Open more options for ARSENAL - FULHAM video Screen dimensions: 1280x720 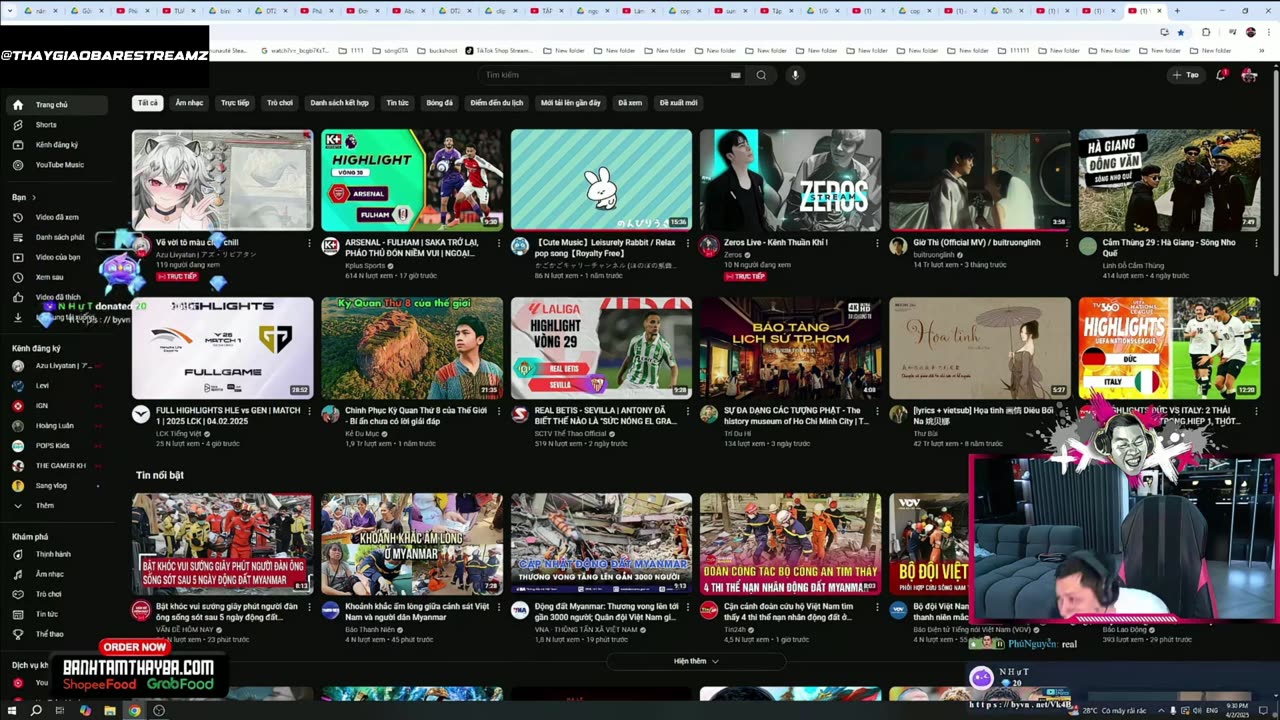tap(499, 243)
